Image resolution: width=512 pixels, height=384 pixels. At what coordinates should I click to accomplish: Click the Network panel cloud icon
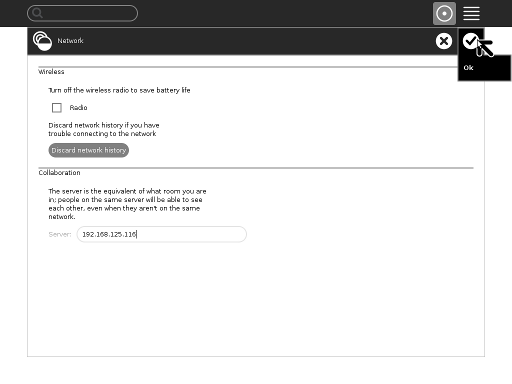pos(42,41)
